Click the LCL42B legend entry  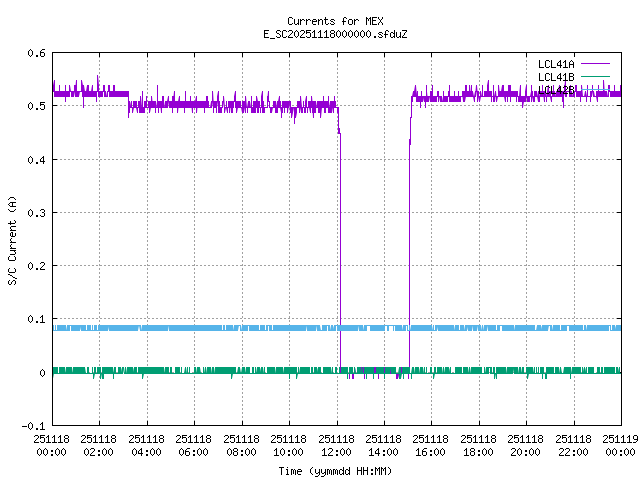[554, 90]
